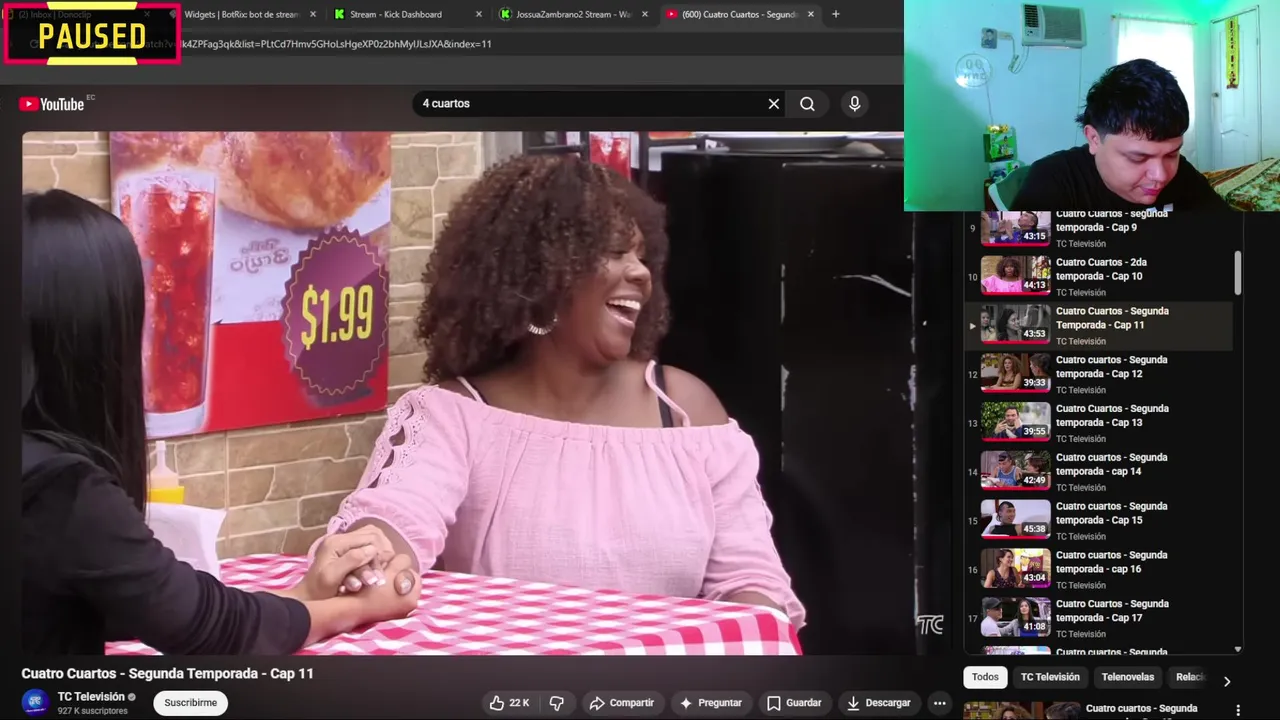This screenshot has height=720, width=1280.
Task: Click the video title Cuatro Cuartos Cap 11
Action: (167, 673)
